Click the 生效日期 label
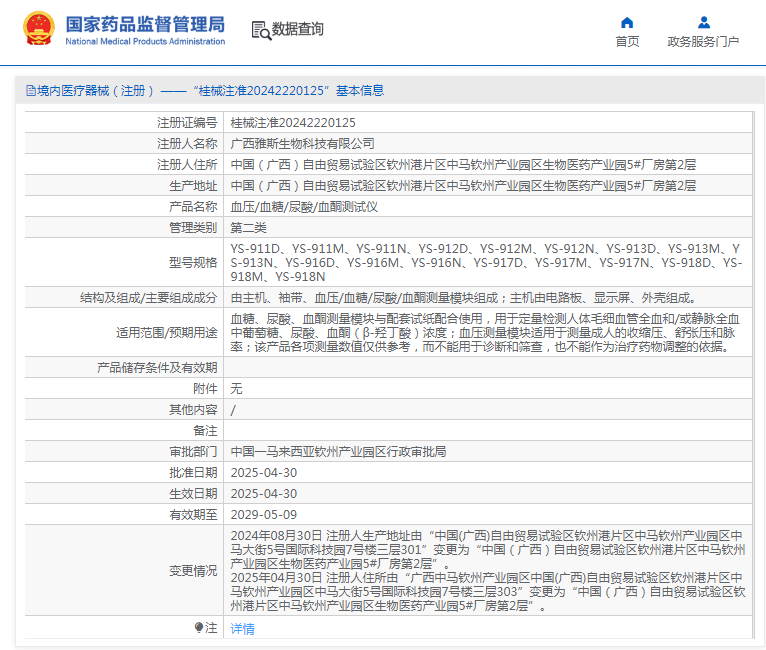This screenshot has height=650, width=766. point(193,494)
